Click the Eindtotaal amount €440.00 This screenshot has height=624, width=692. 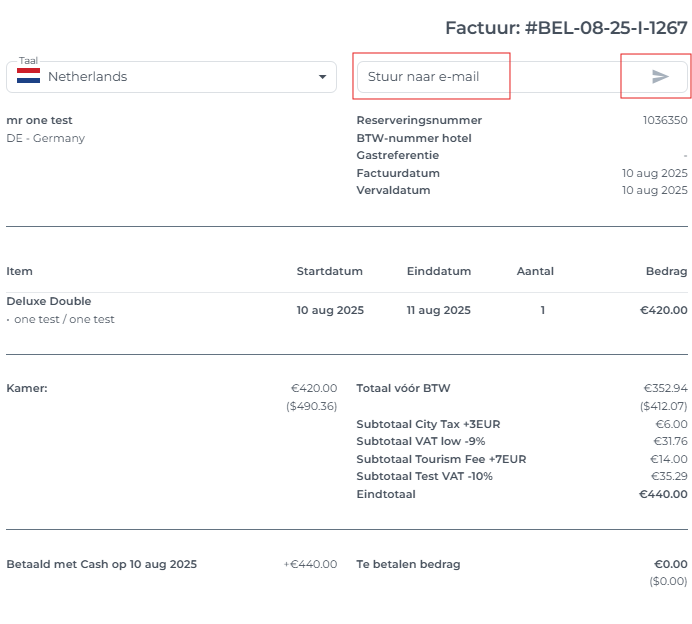[664, 494]
